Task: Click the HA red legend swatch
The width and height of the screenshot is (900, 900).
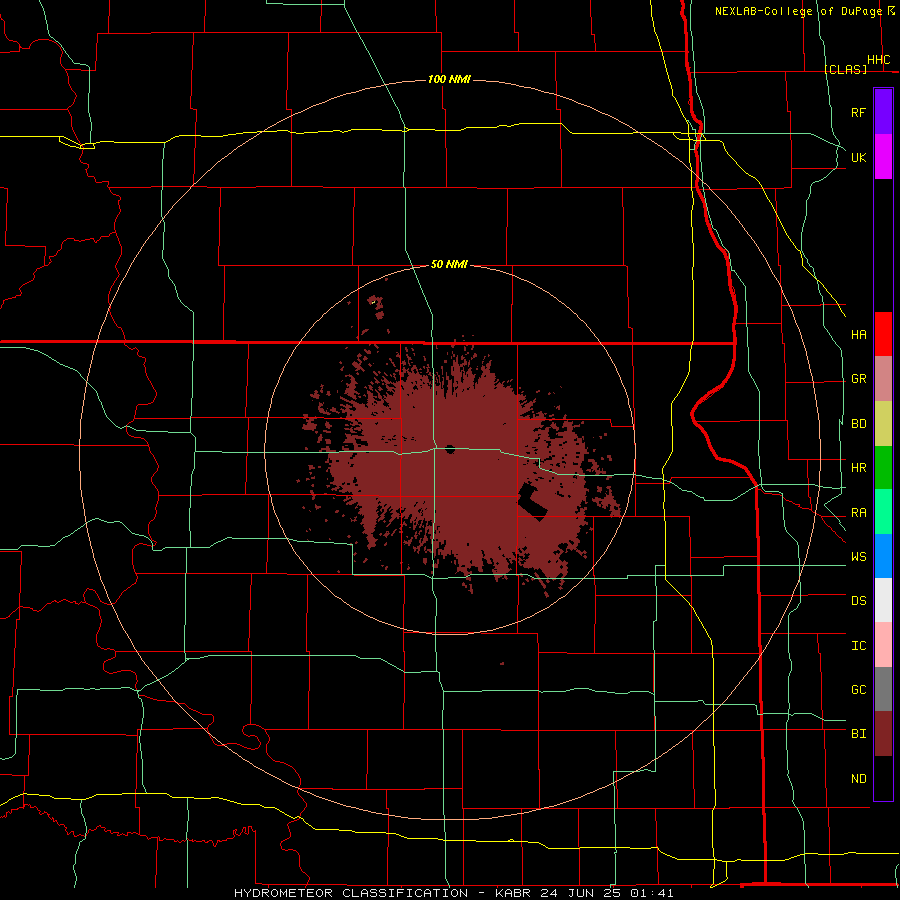Action: [883, 334]
